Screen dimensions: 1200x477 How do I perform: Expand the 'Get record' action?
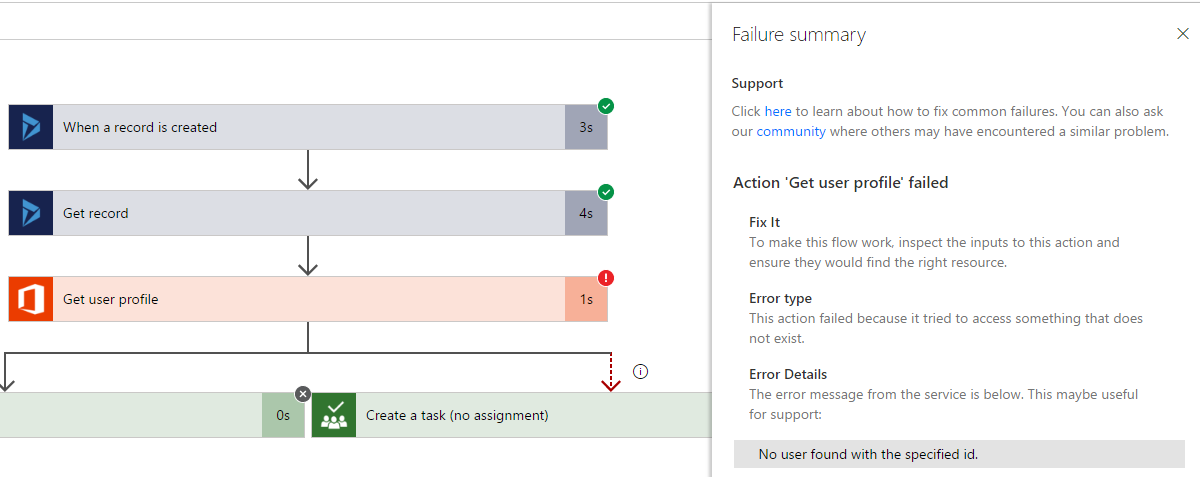tap(300, 213)
